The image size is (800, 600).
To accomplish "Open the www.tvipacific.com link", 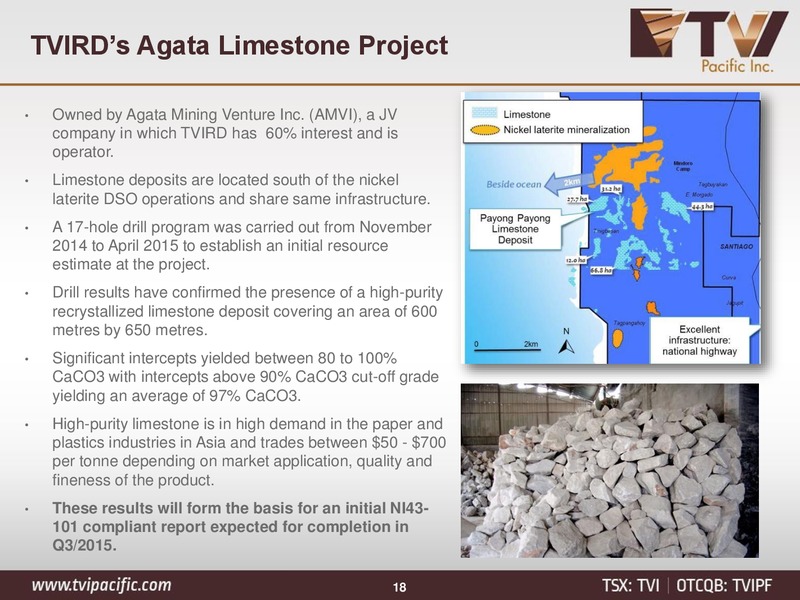I will [102, 585].
